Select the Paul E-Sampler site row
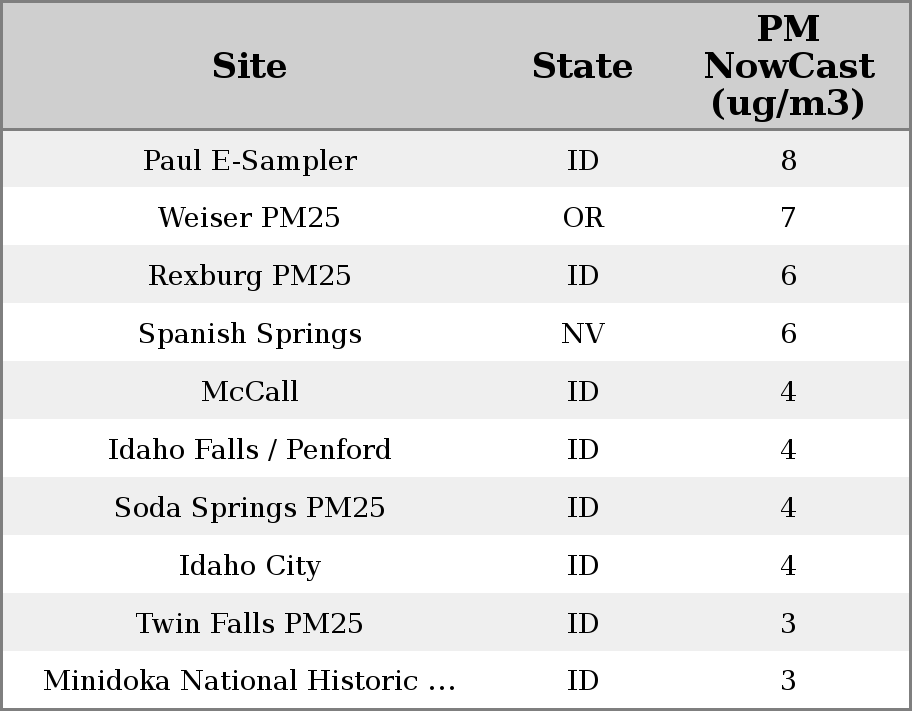 pos(249,161)
